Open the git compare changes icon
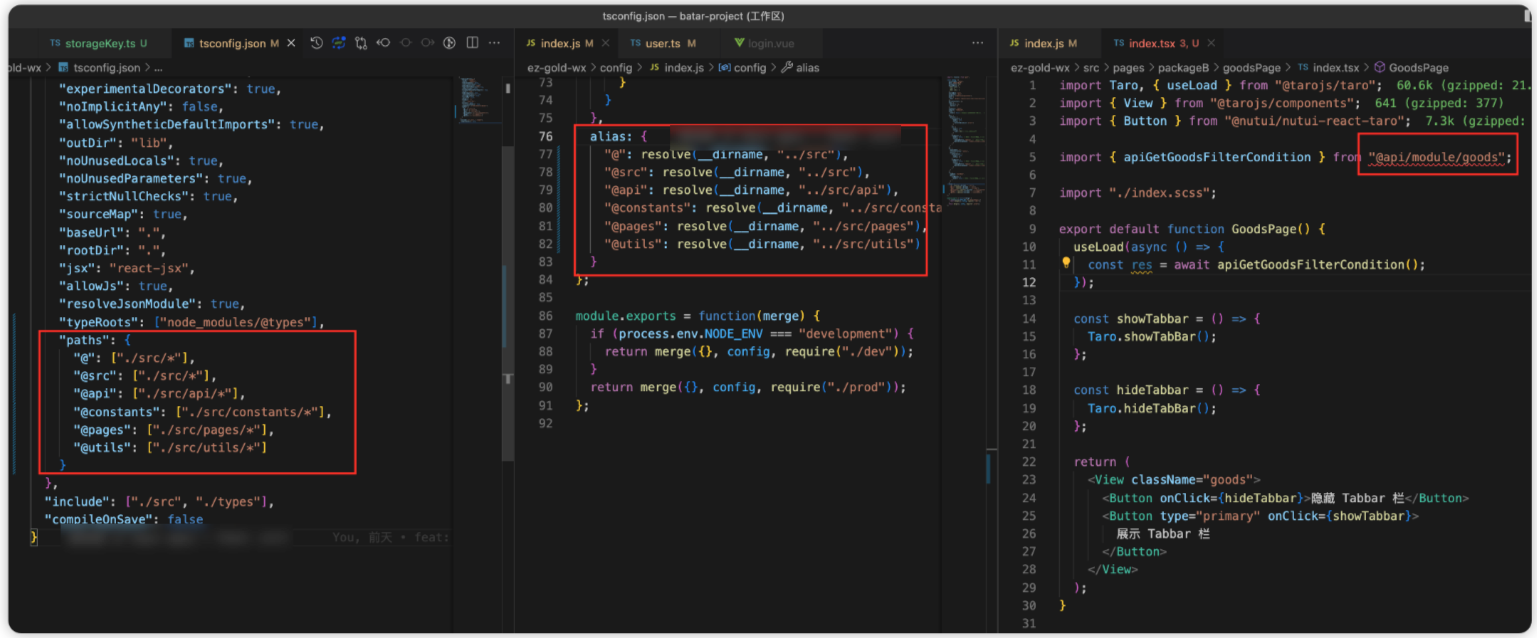This screenshot has height=638, width=1537. tap(361, 43)
